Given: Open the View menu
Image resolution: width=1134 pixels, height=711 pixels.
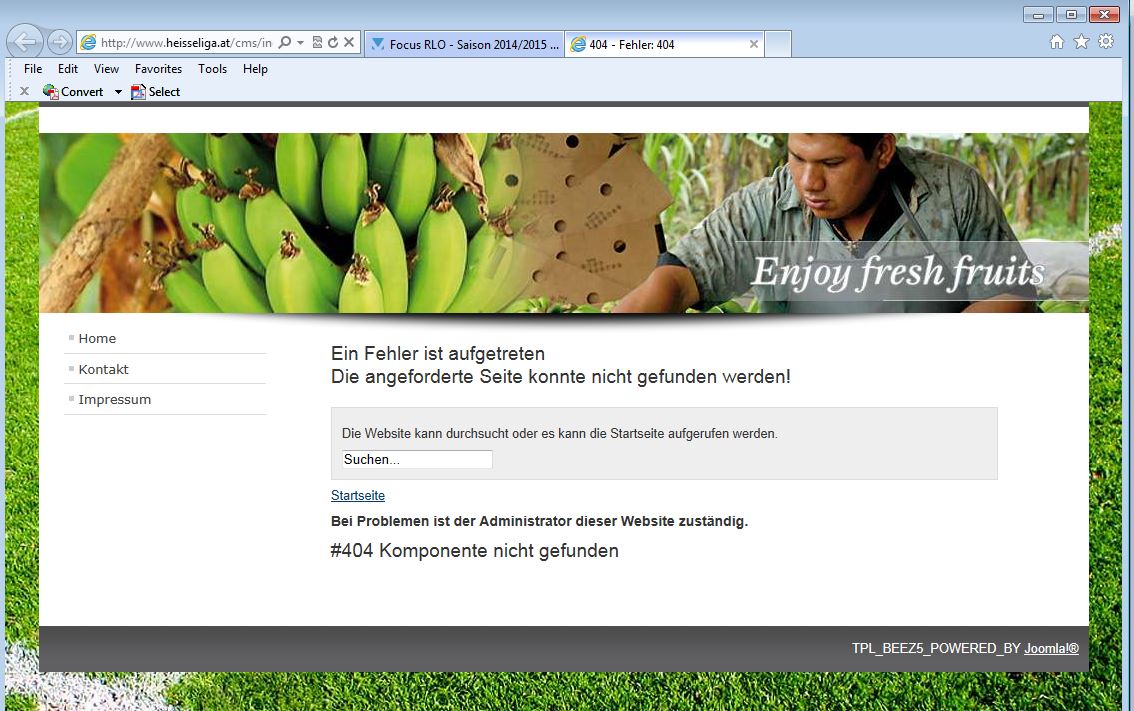Looking at the screenshot, I should pyautogui.click(x=106, y=69).
